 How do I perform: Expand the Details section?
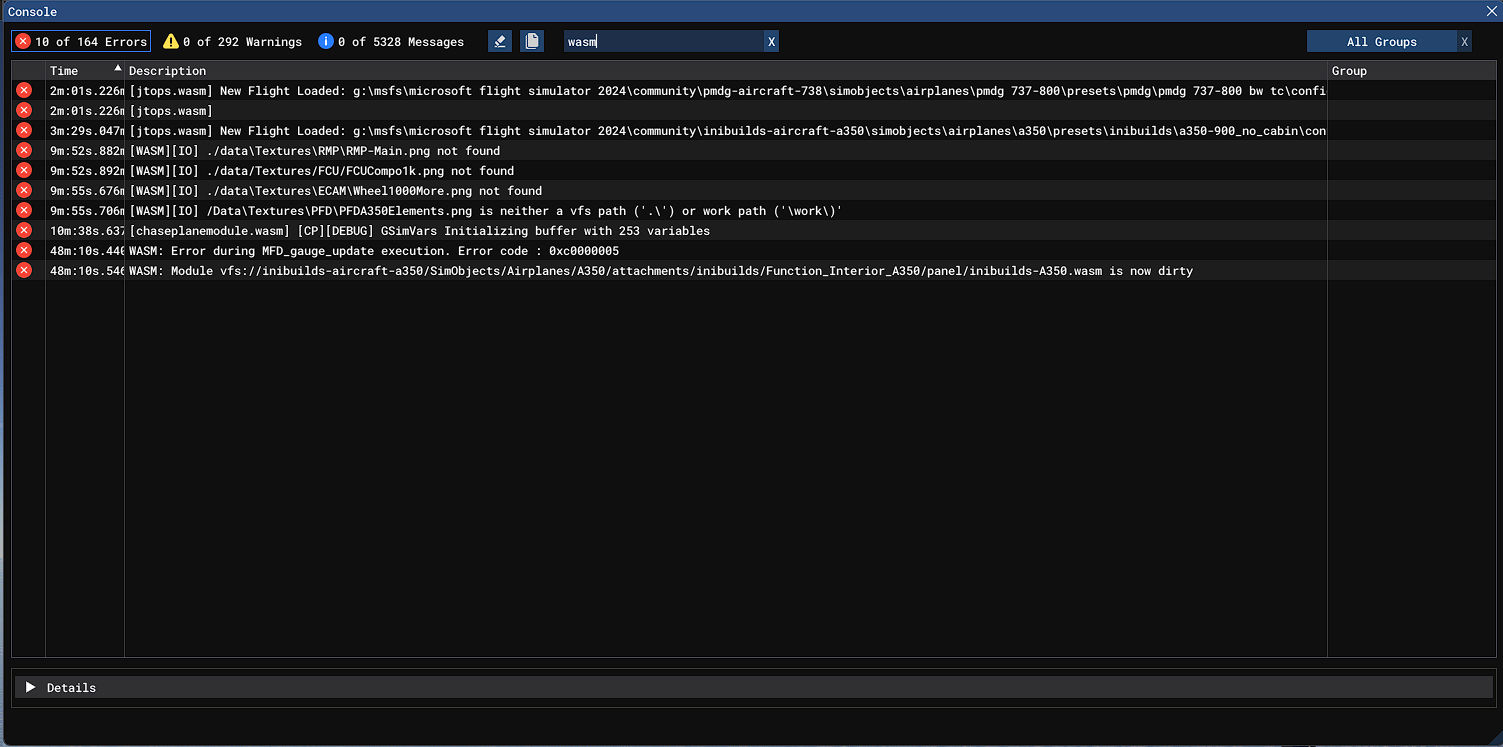(31, 688)
